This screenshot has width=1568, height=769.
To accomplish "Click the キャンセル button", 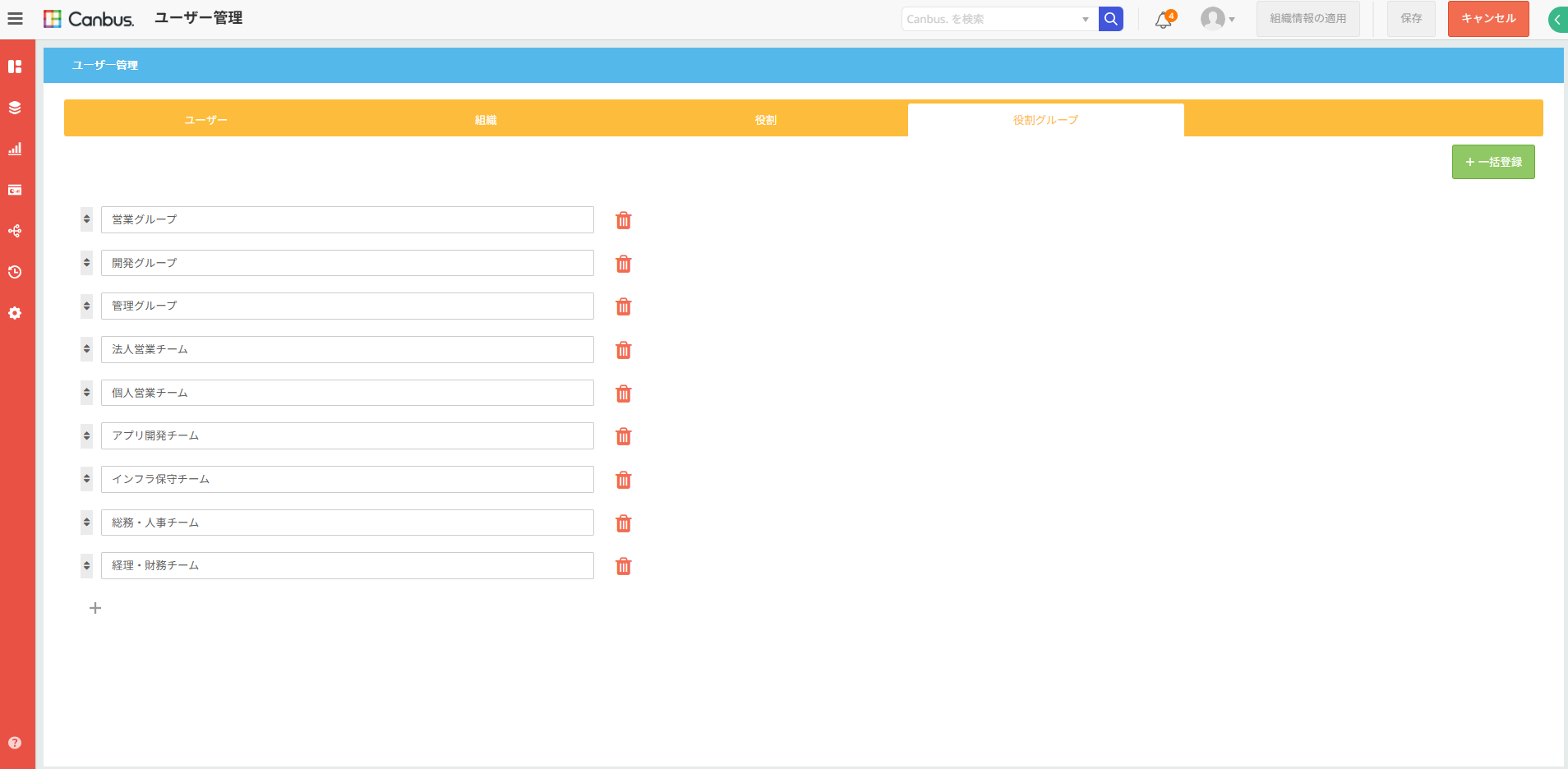I will point(1487,19).
